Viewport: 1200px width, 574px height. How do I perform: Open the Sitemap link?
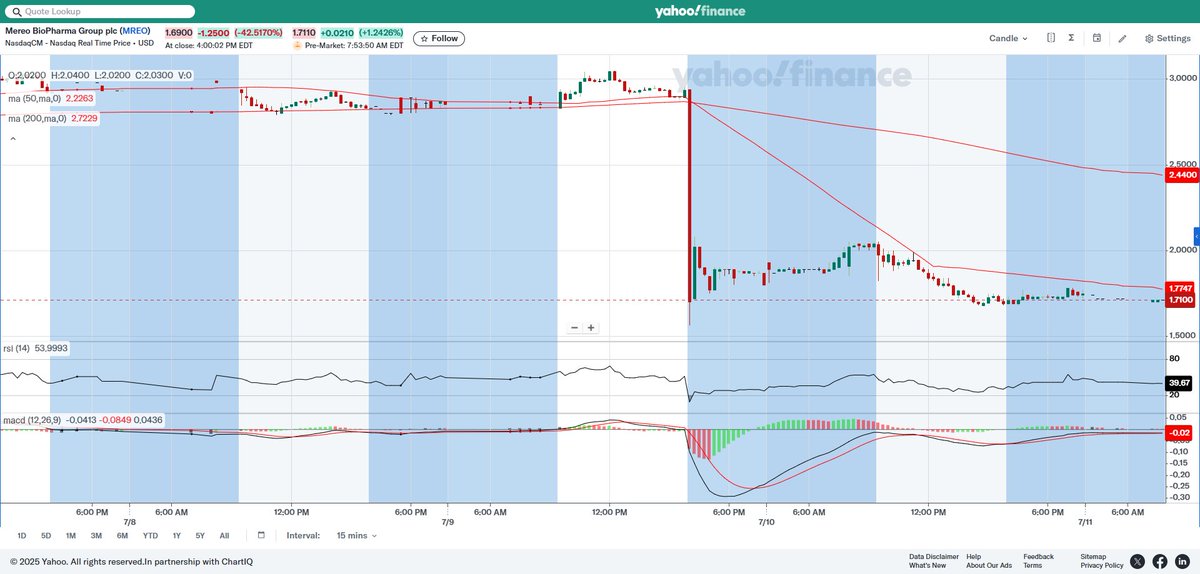point(1093,556)
